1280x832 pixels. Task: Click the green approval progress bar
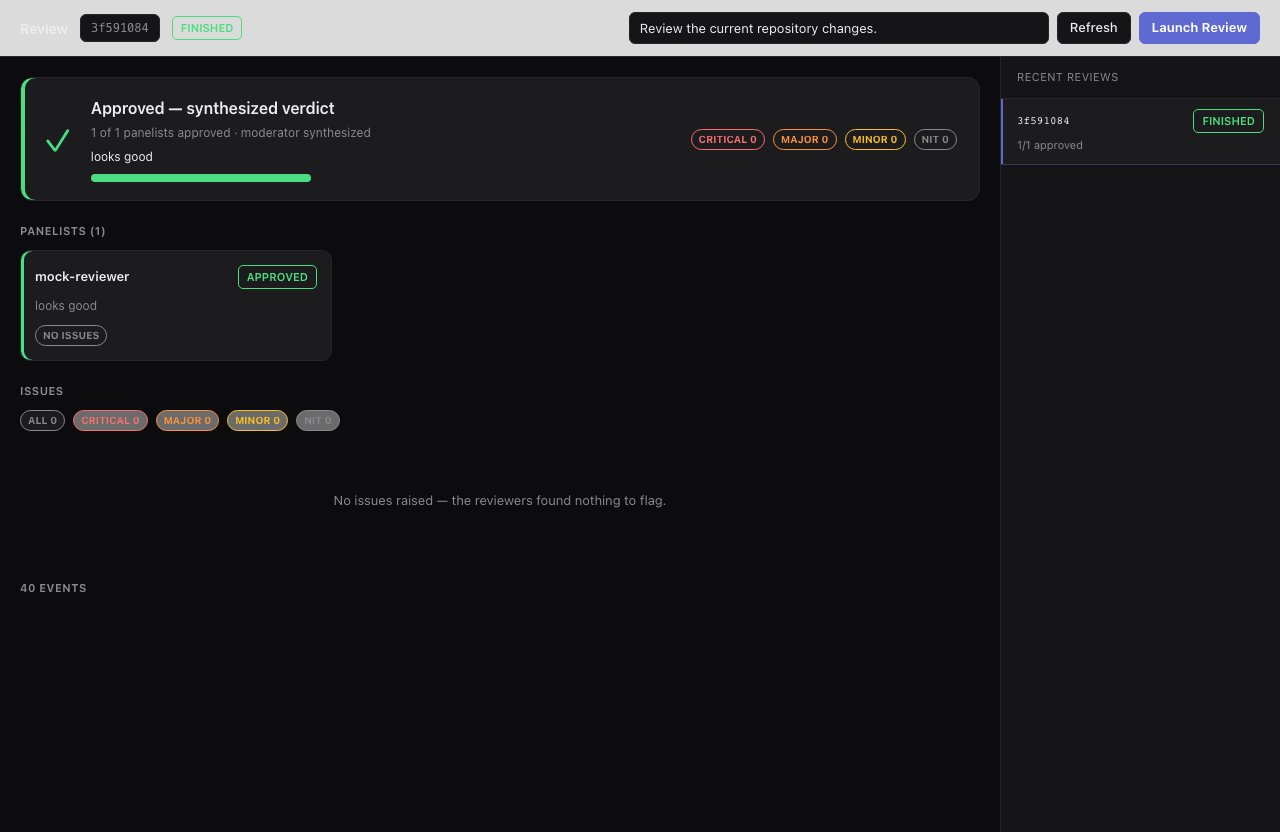[x=201, y=178]
